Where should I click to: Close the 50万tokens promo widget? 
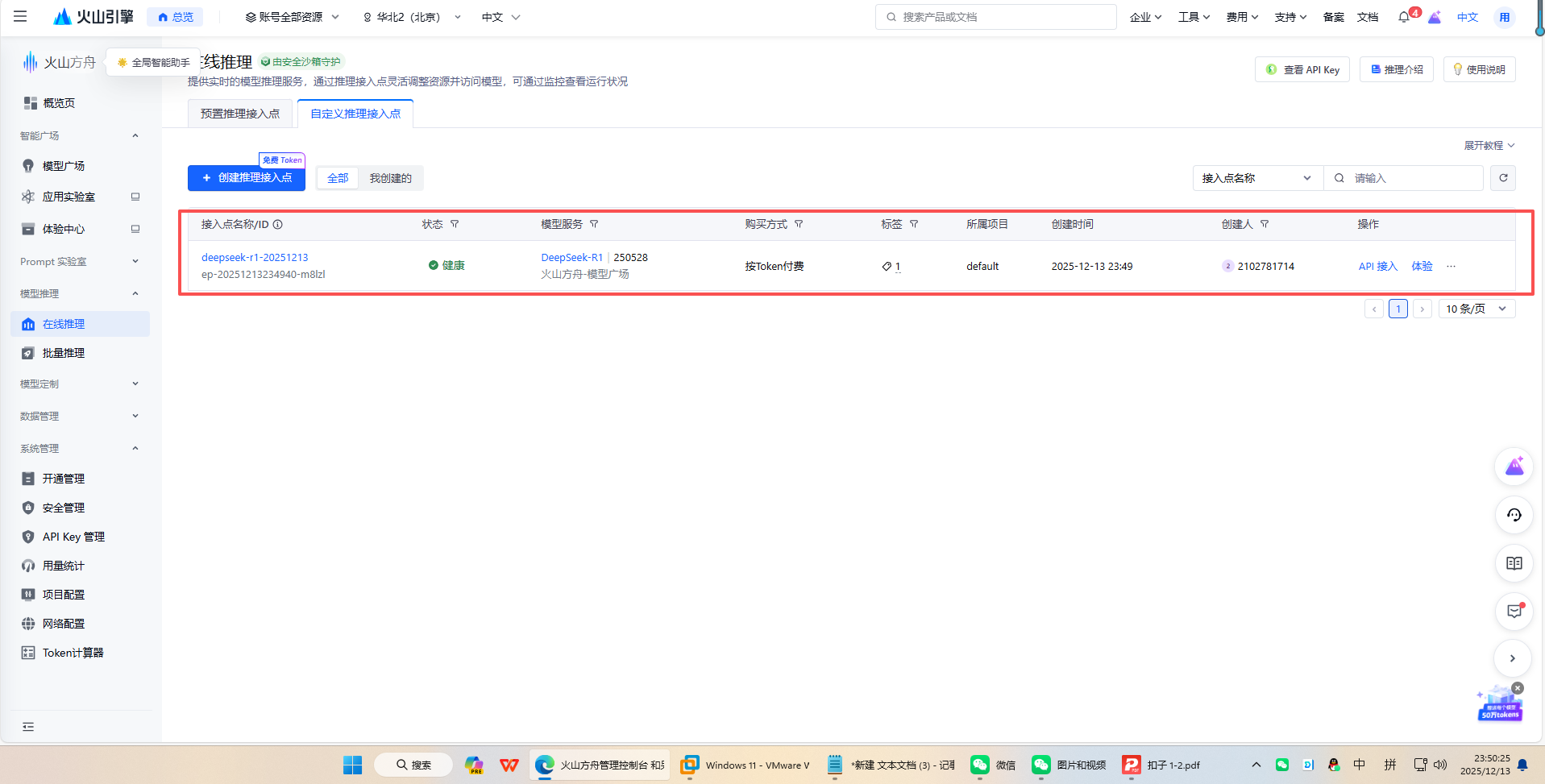pyautogui.click(x=1518, y=688)
